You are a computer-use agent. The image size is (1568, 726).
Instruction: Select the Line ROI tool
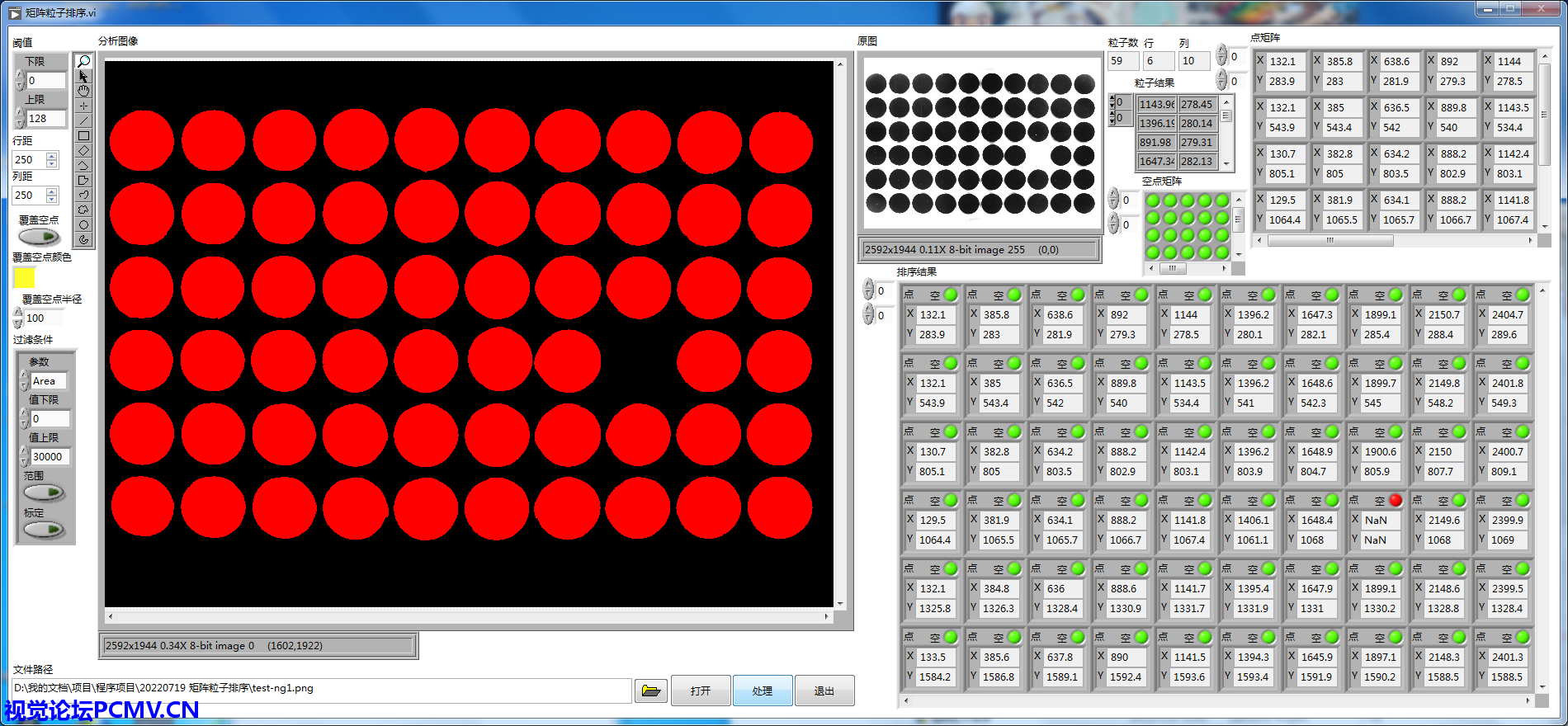click(x=83, y=120)
